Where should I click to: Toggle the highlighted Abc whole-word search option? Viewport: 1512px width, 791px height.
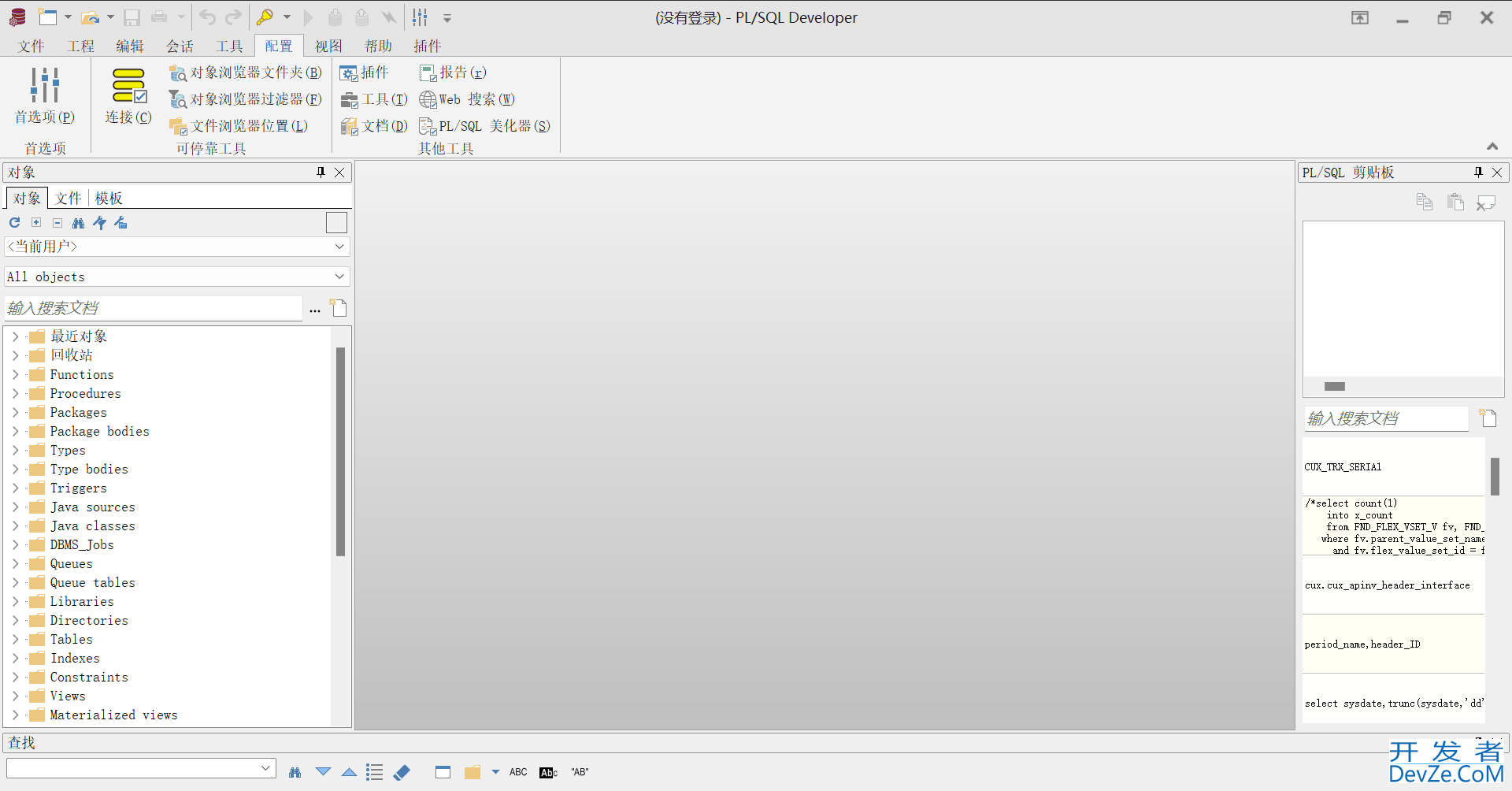549,772
